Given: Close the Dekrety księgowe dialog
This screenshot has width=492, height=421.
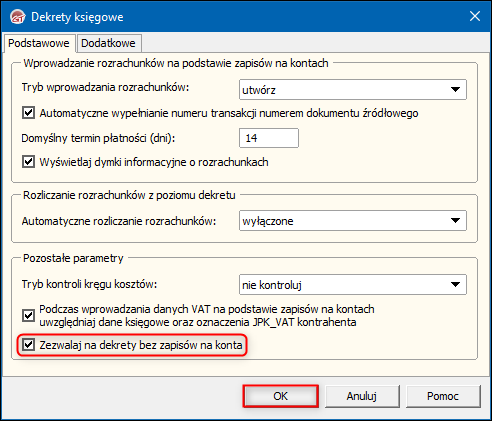Looking at the screenshot, I should pyautogui.click(x=474, y=16).
